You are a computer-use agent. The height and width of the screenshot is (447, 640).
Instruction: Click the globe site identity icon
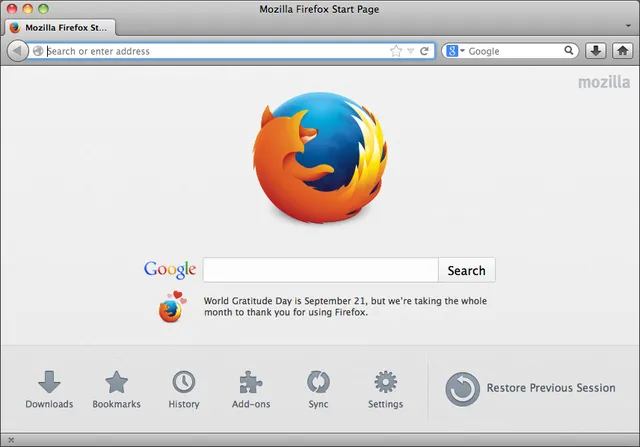point(38,51)
